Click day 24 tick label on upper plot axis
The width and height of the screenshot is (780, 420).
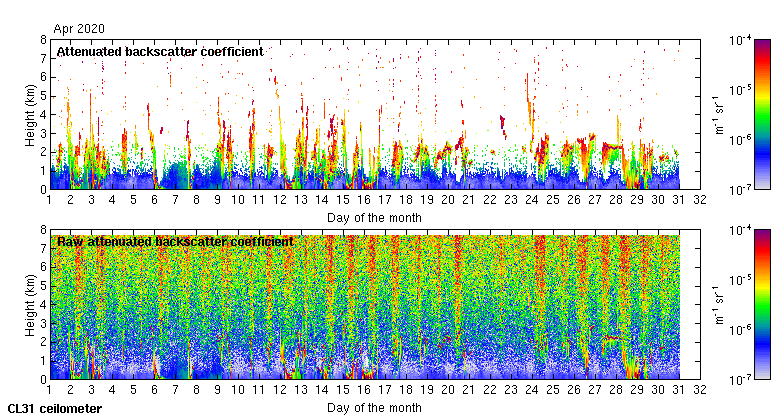(532, 200)
